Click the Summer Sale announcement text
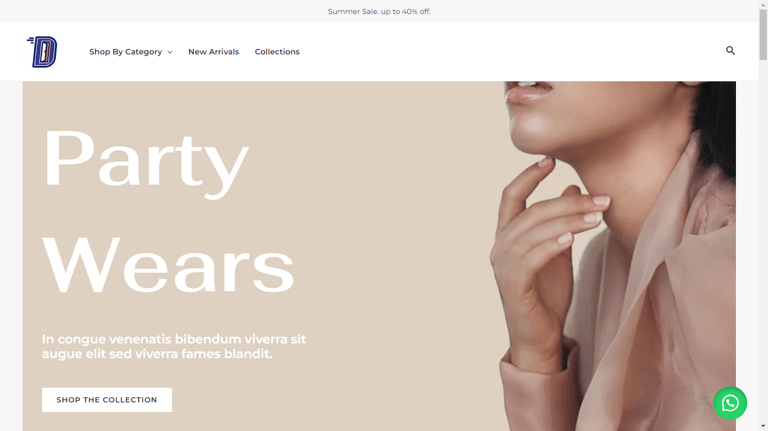 [379, 11]
